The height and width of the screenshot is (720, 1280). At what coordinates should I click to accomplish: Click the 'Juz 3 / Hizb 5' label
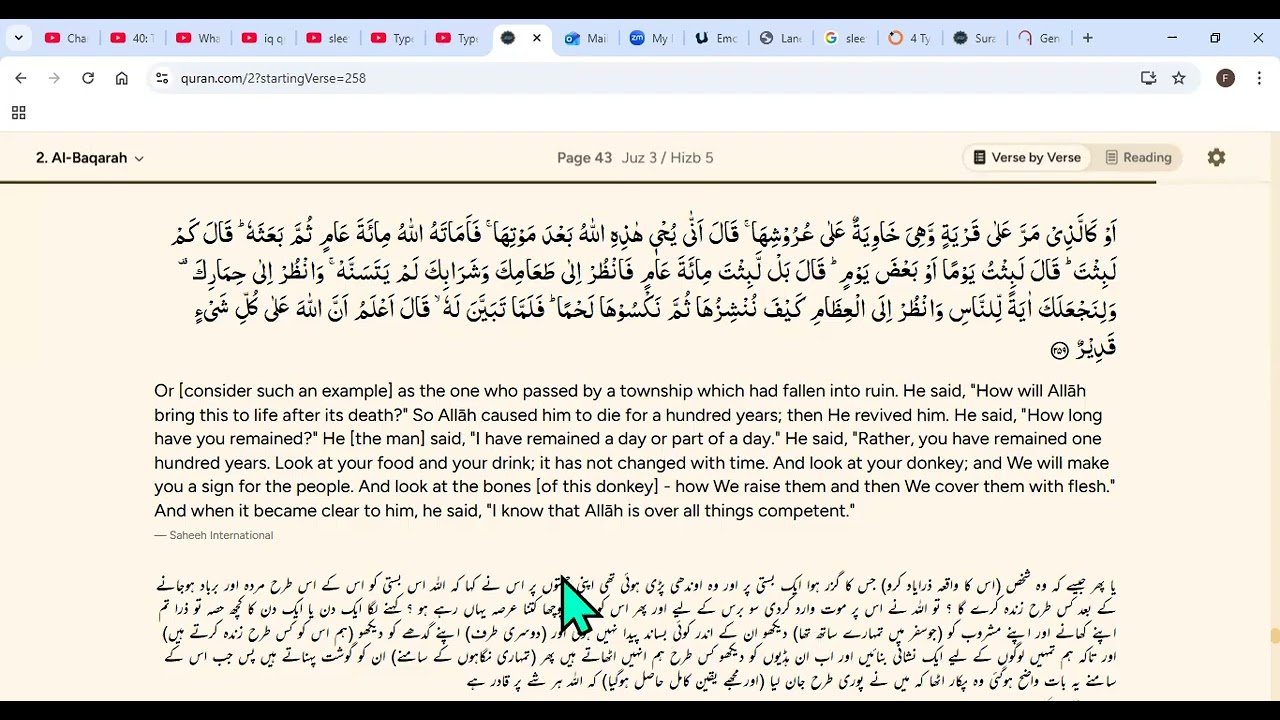pos(667,158)
